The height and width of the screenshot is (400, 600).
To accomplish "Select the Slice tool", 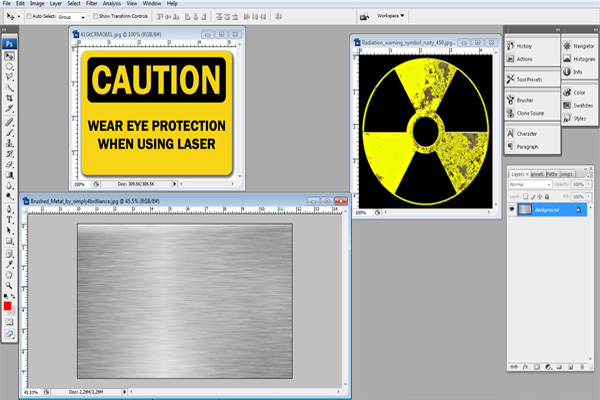I will tap(9, 109).
